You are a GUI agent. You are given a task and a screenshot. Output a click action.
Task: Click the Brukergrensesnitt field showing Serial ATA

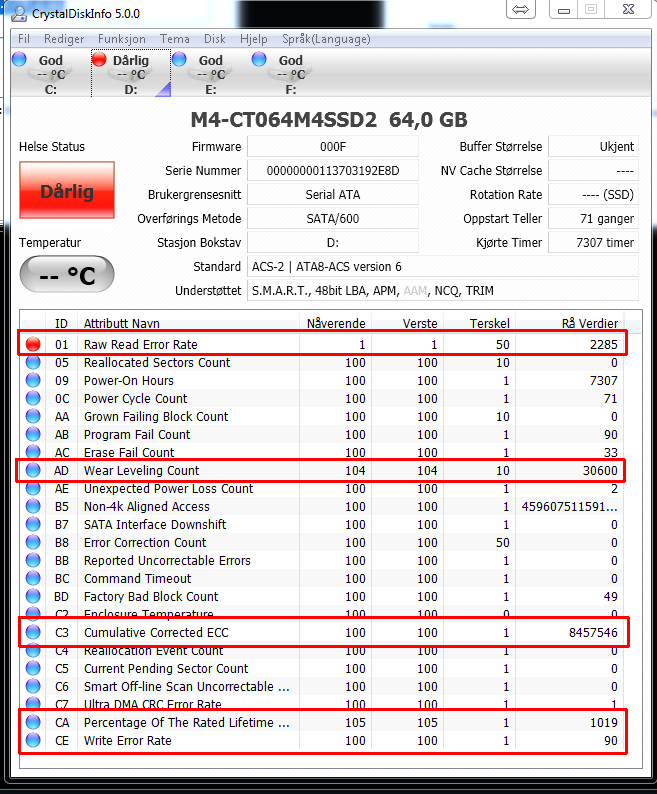[333, 194]
